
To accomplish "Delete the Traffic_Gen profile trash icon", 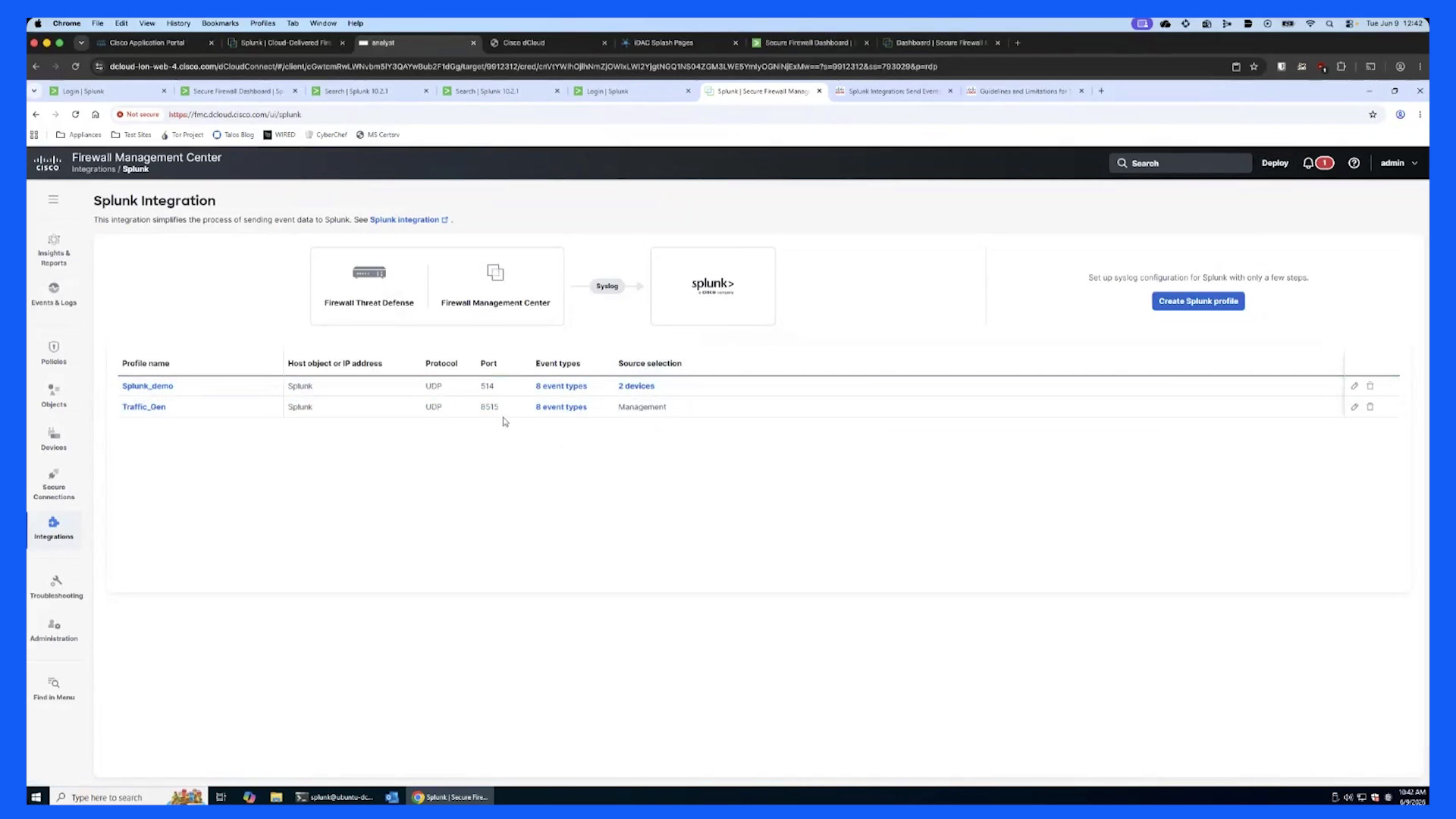I will (x=1370, y=407).
